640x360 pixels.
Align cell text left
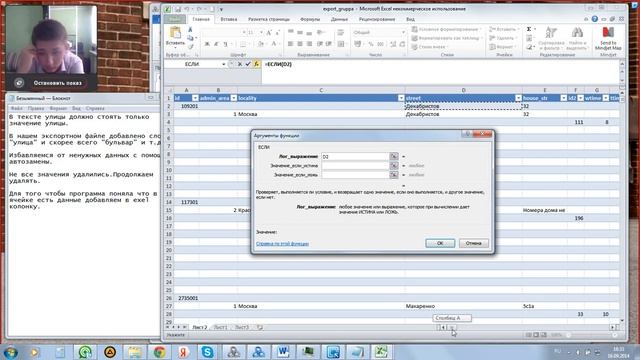291,44
